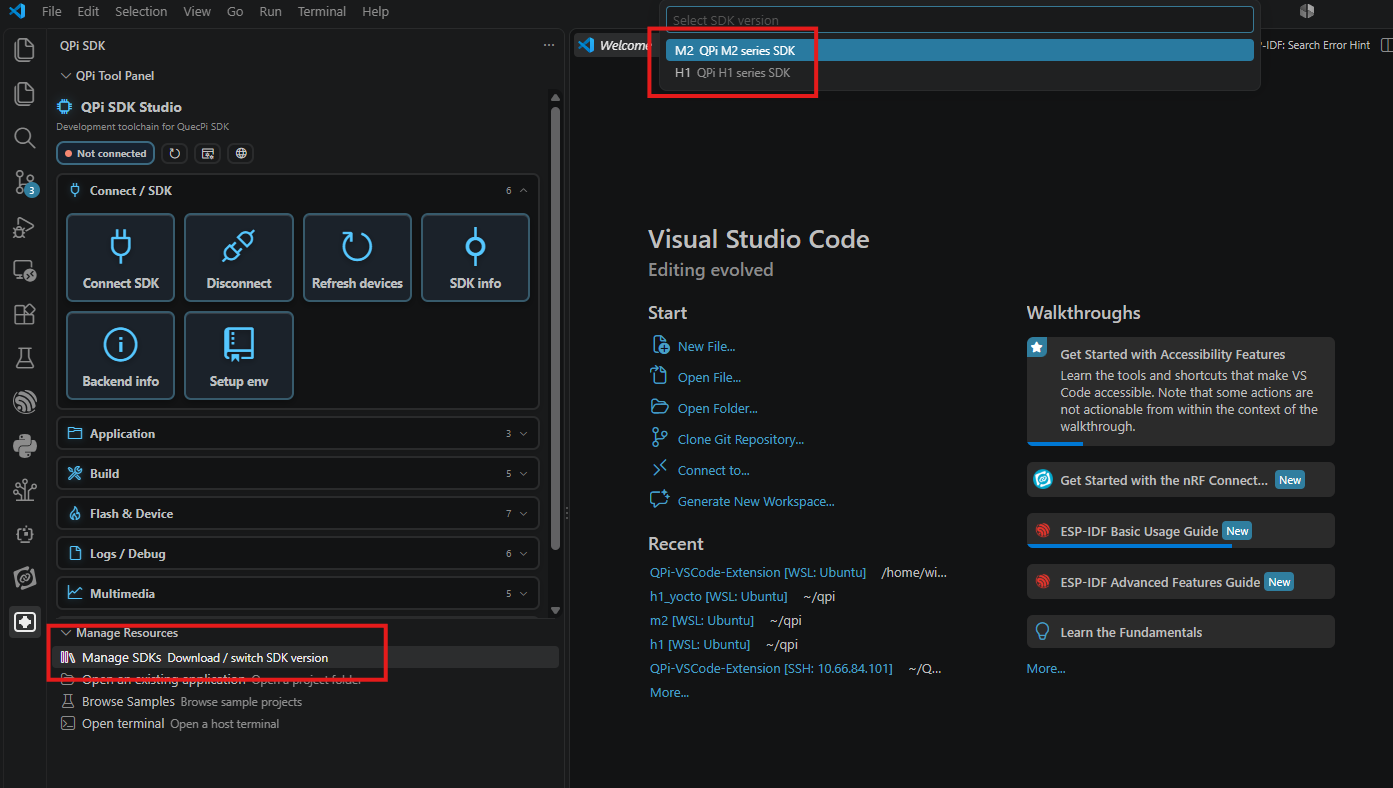Click the Open Folder... link
1393x788 pixels.
pos(717,408)
